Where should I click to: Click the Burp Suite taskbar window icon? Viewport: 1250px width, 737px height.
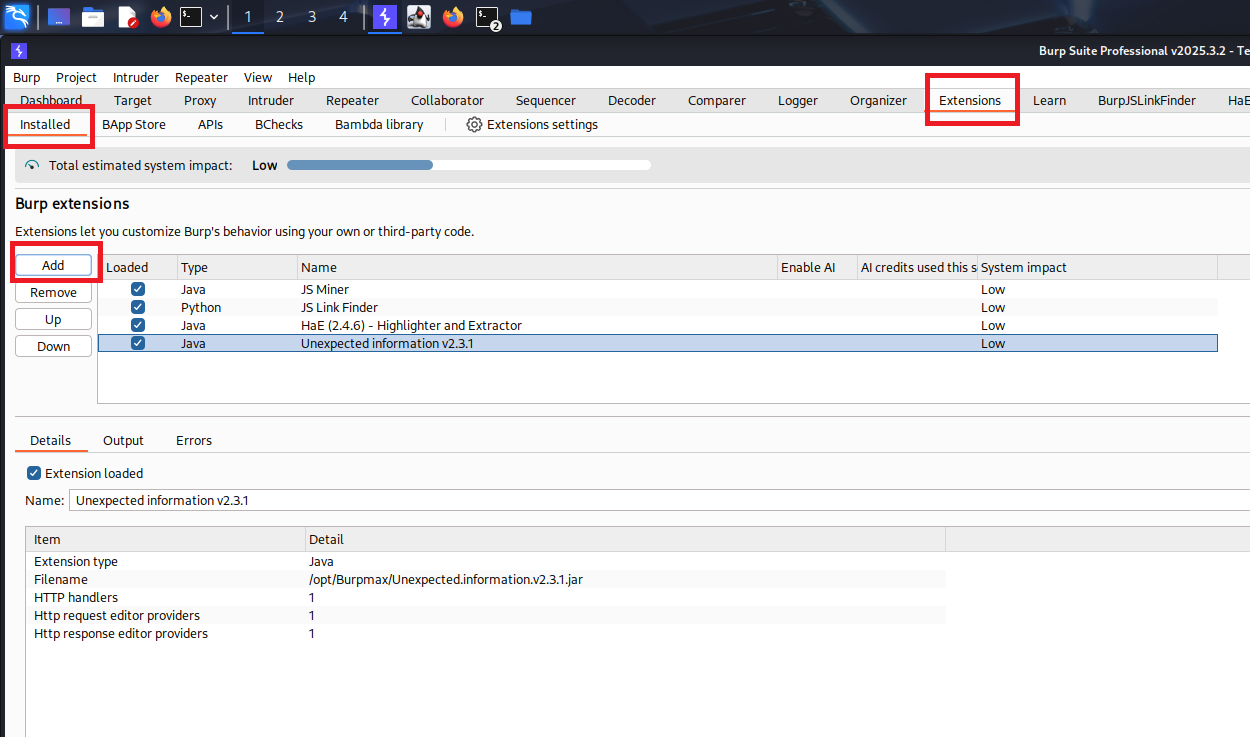coord(384,17)
